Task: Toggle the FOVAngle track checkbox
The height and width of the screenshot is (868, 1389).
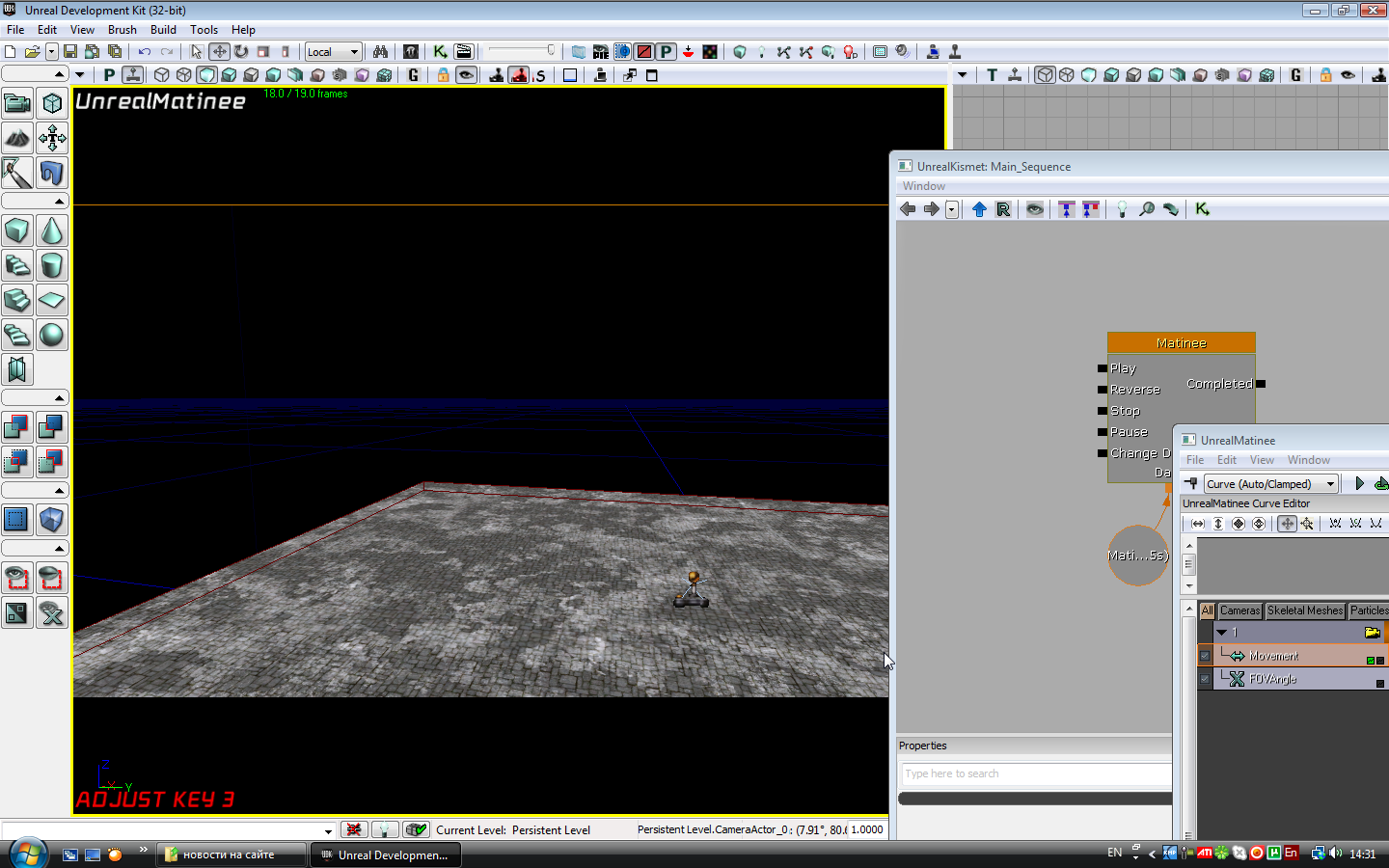Action: pos(1205,679)
